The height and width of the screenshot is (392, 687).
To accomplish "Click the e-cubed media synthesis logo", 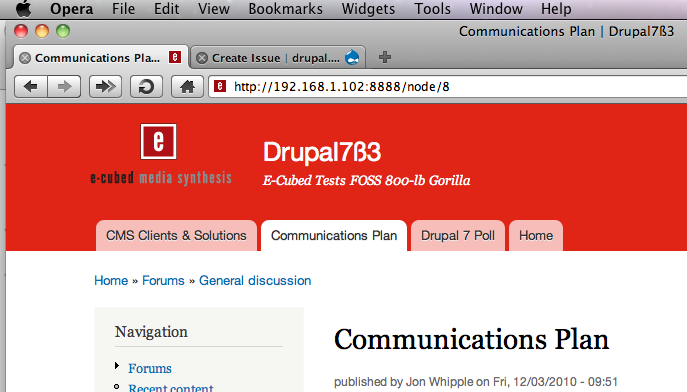I will coord(160,154).
